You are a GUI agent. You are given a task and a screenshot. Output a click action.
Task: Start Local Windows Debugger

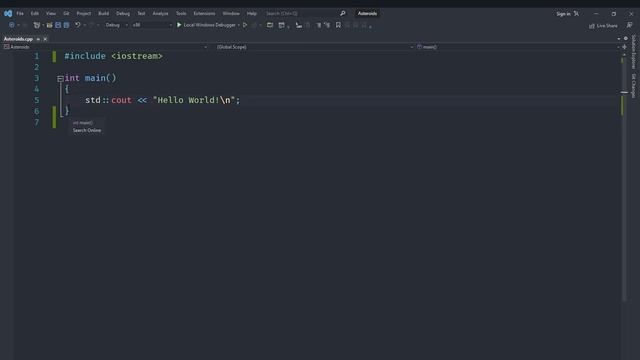207,25
